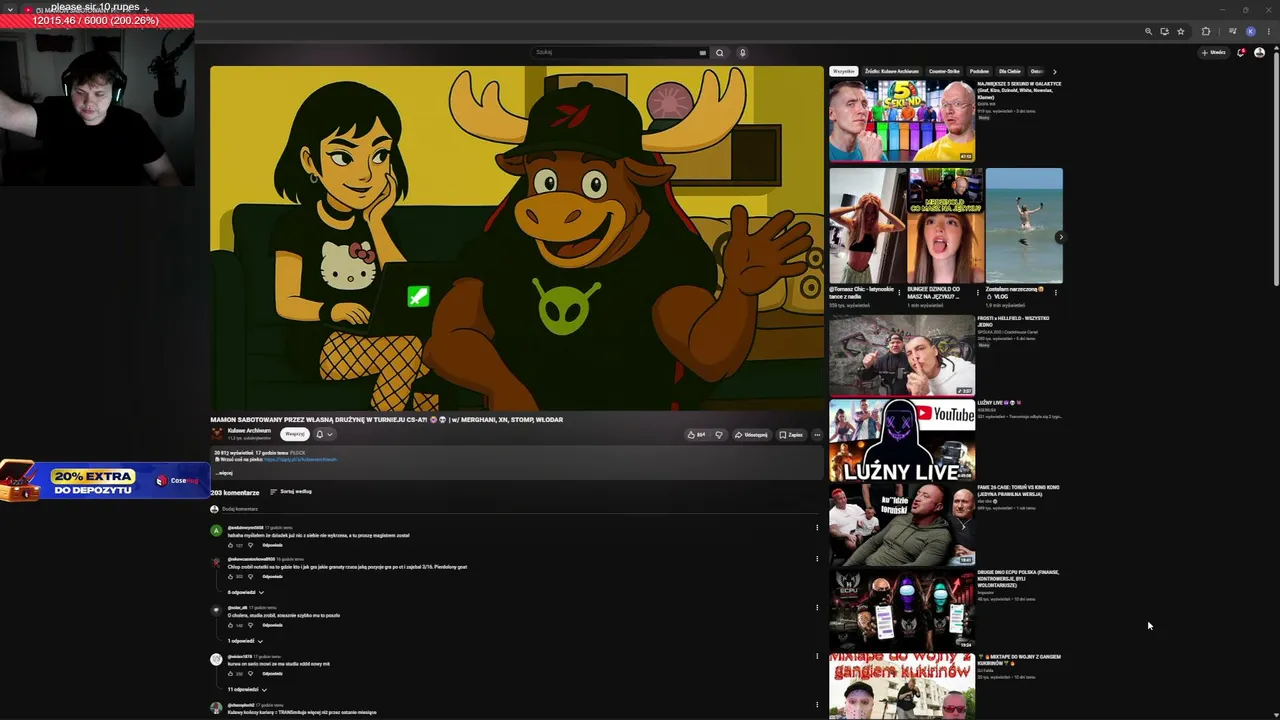Select the 'Wszystkie' filter chip
This screenshot has width=1280, height=720.
844,72
